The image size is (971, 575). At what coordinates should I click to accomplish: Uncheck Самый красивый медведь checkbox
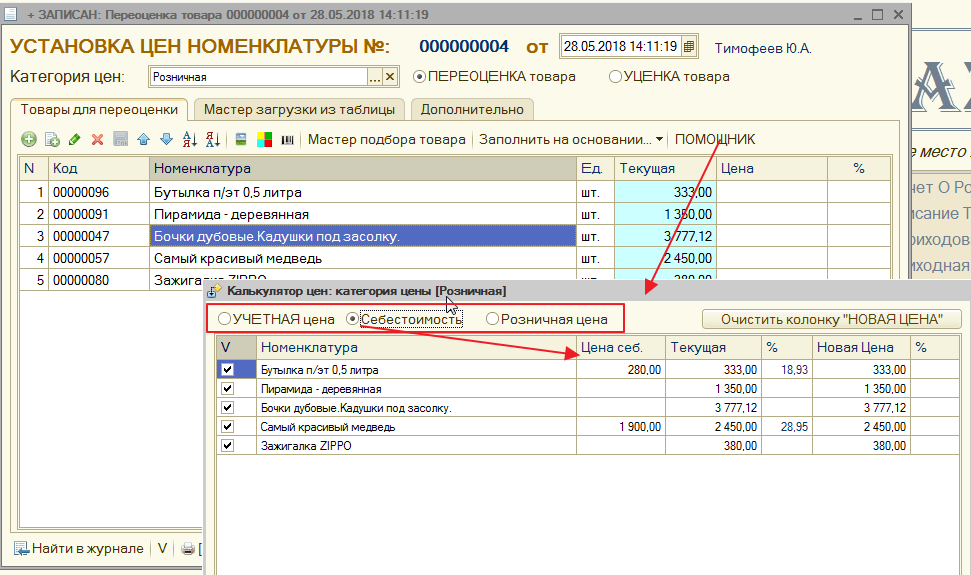[x=227, y=426]
